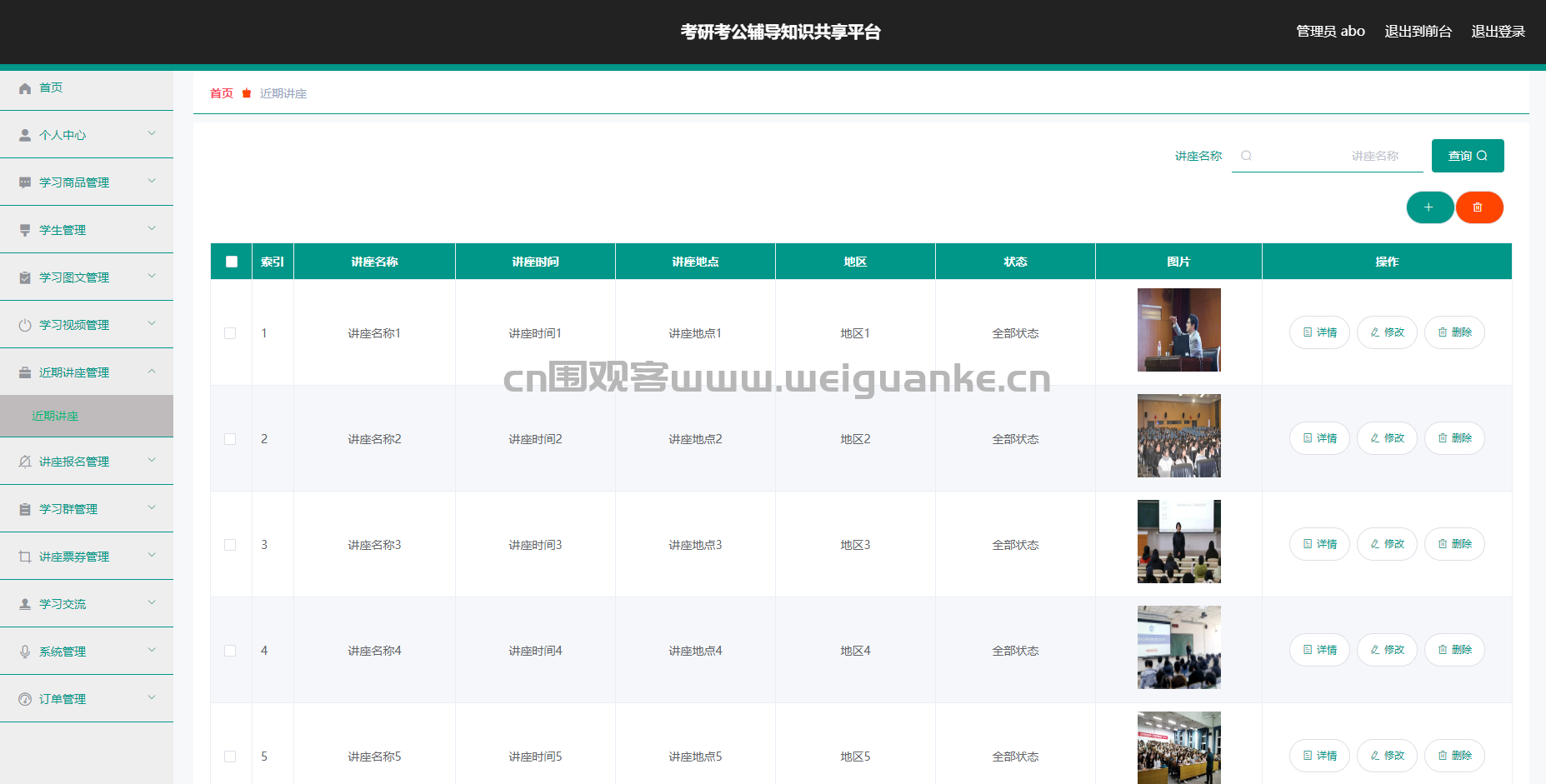Image resolution: width=1546 pixels, height=784 pixels.
Task: Click the home icon in sidebar
Action: click(x=25, y=88)
